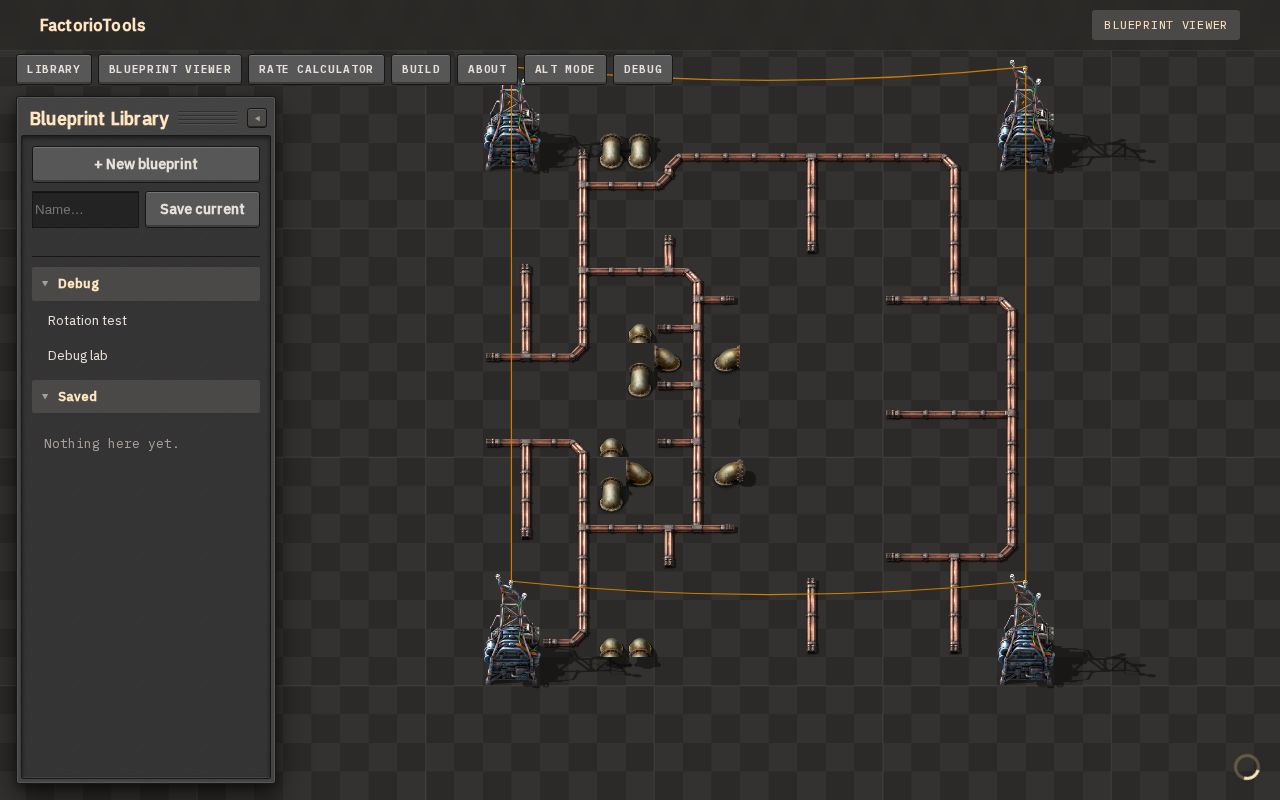Screen dimensions: 1280x800
Task: Click Save current button
Action: (202, 209)
